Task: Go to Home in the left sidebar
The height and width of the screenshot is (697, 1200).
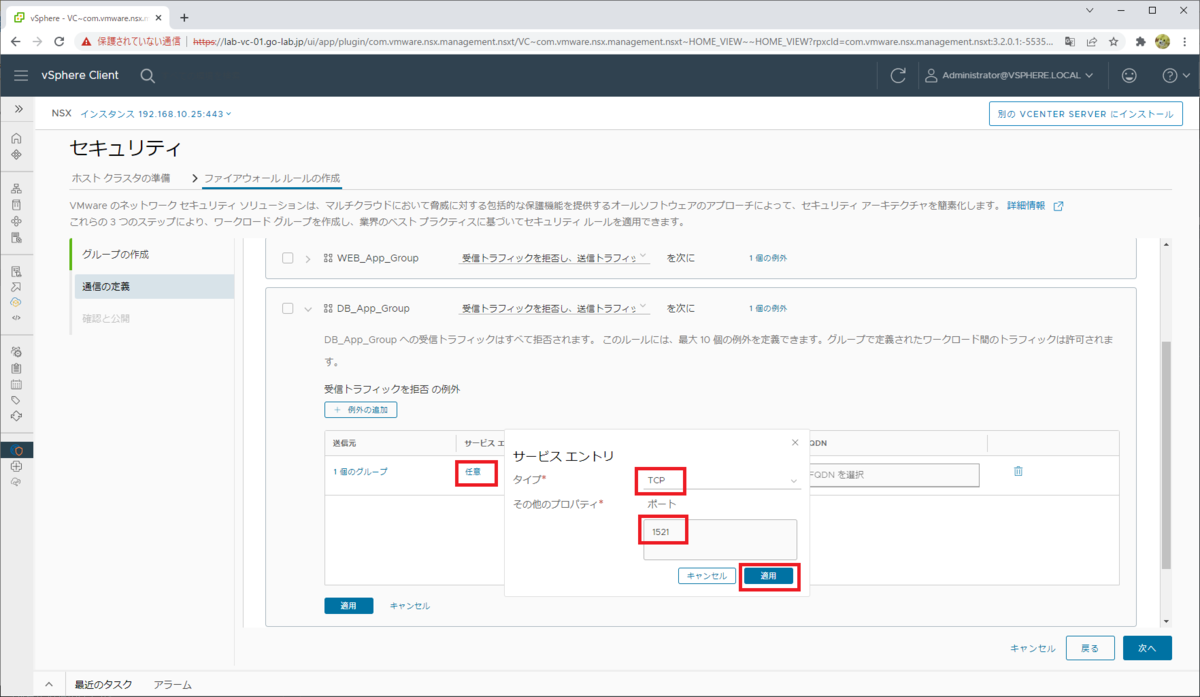Action: pos(16,139)
